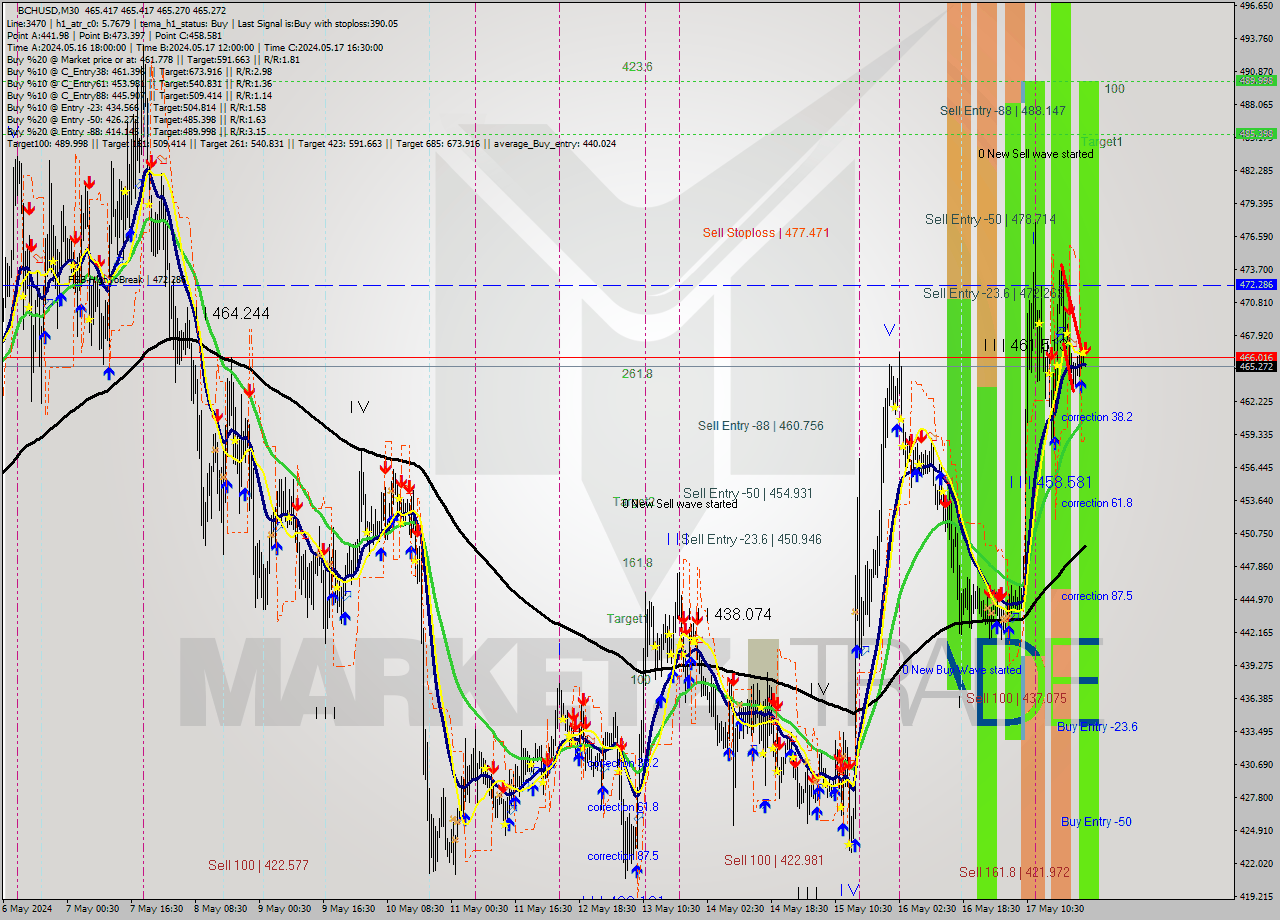
Task: Click 'correction 87.5' above the Buy Wave label
Action: 1097,596
